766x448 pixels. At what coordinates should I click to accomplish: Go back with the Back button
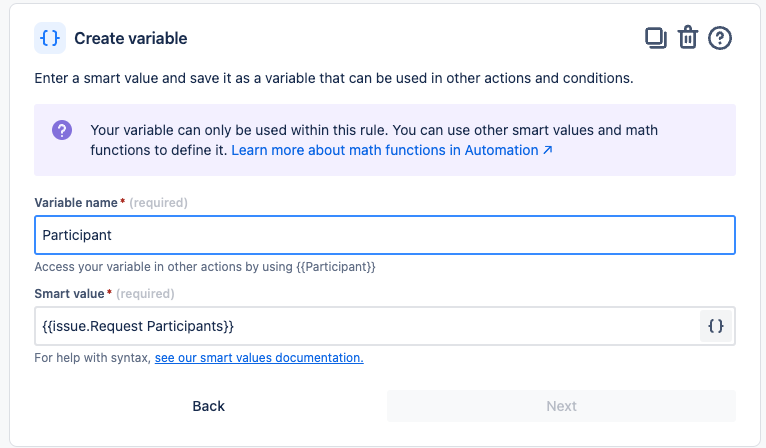(209, 406)
